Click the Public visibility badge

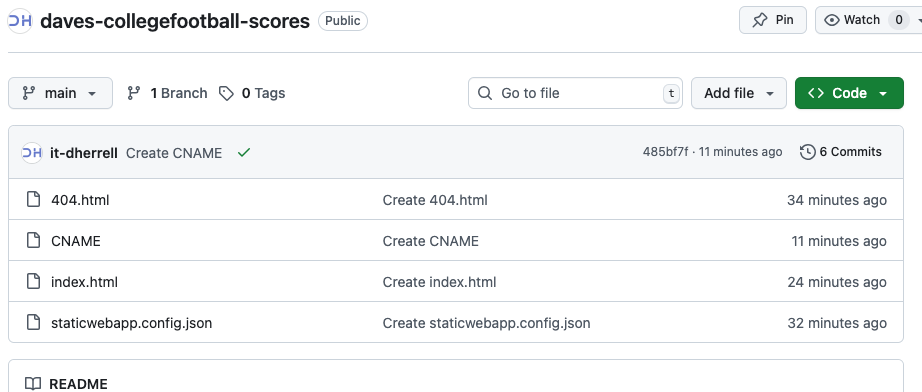pyautogui.click(x=343, y=21)
